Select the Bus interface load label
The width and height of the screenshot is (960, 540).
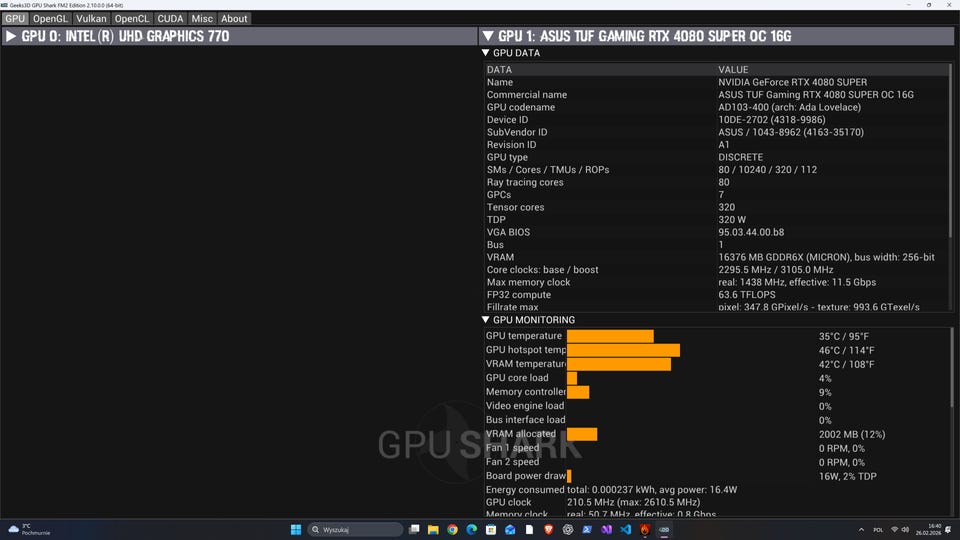(x=525, y=419)
